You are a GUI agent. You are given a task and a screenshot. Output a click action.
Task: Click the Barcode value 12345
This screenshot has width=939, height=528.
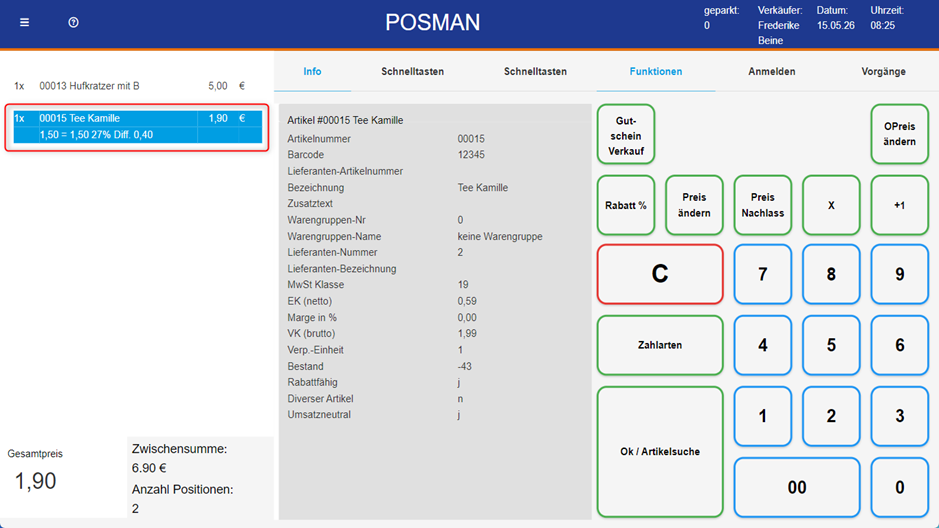[471, 154]
